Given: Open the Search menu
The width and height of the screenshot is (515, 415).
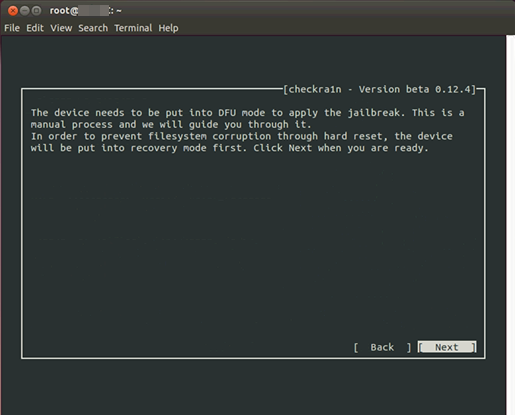Looking at the screenshot, I should [x=93, y=28].
